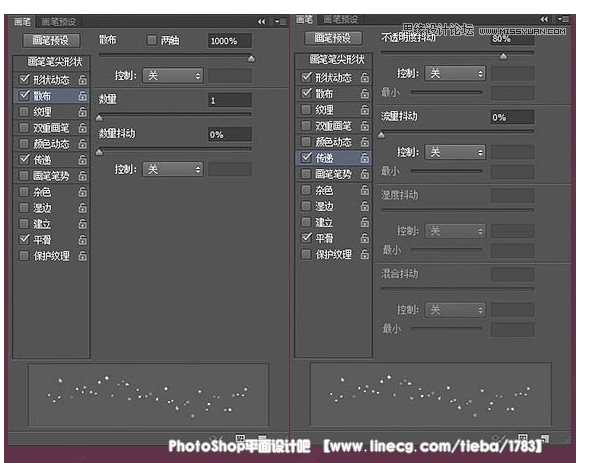The height and width of the screenshot is (463, 592).
Task: Toggle lock for 湿边 in transfer panel
Action: pos(364,206)
